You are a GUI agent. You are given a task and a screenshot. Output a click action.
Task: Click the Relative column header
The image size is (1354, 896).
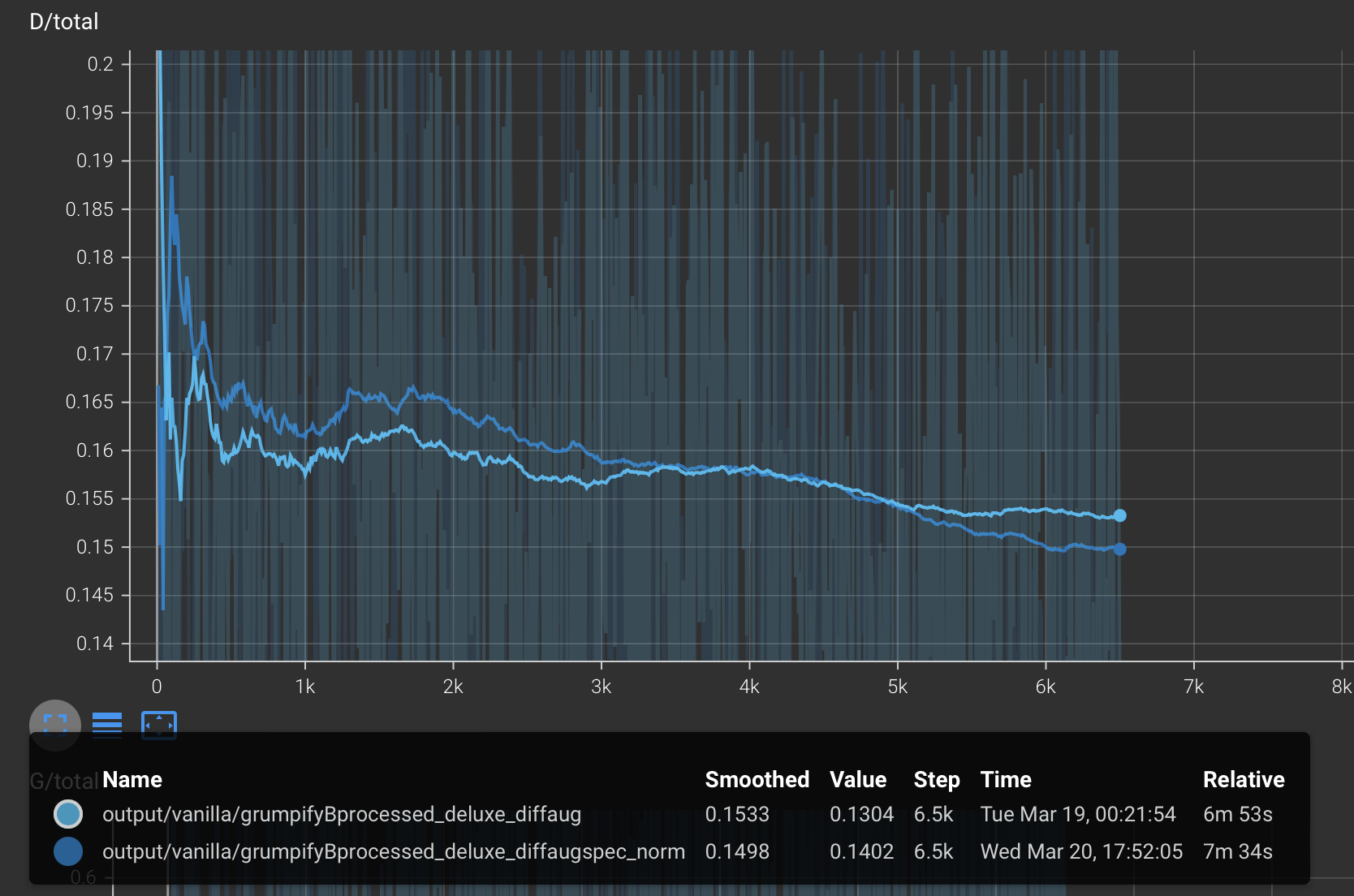(x=1244, y=779)
